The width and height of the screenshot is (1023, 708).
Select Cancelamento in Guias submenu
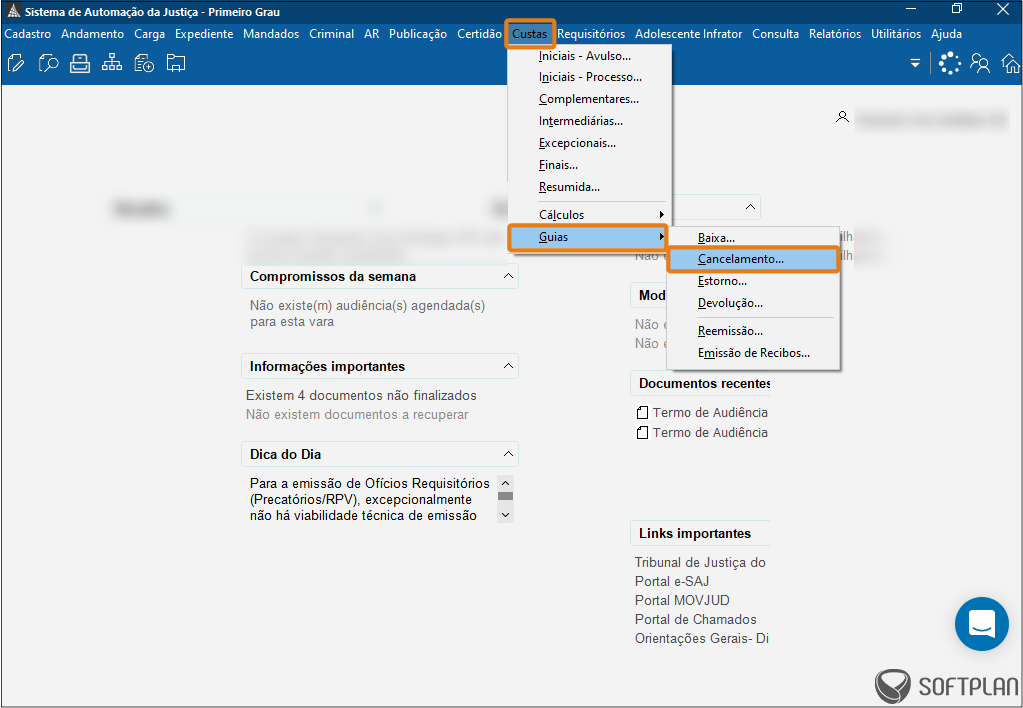click(753, 259)
